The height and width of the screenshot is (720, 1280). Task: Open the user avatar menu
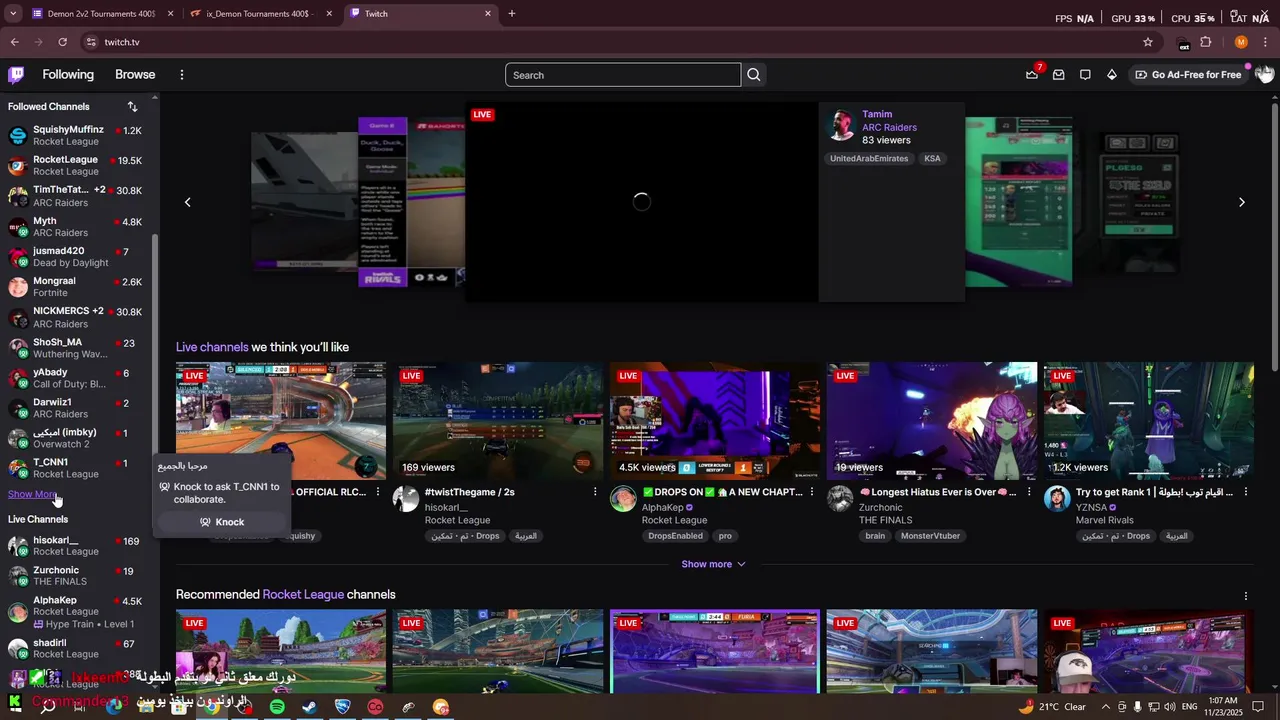pos(1264,75)
